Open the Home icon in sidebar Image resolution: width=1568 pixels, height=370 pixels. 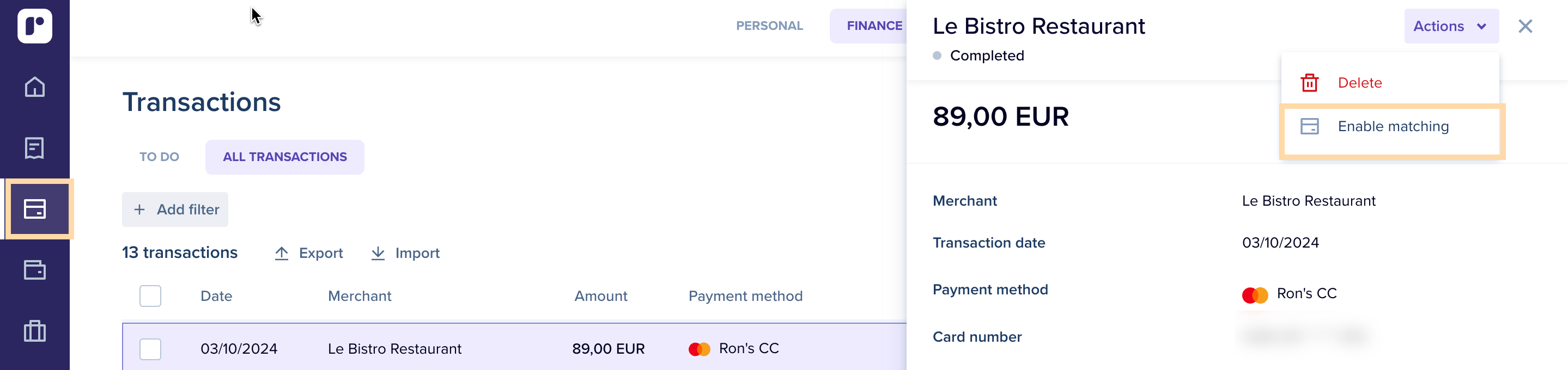35,87
